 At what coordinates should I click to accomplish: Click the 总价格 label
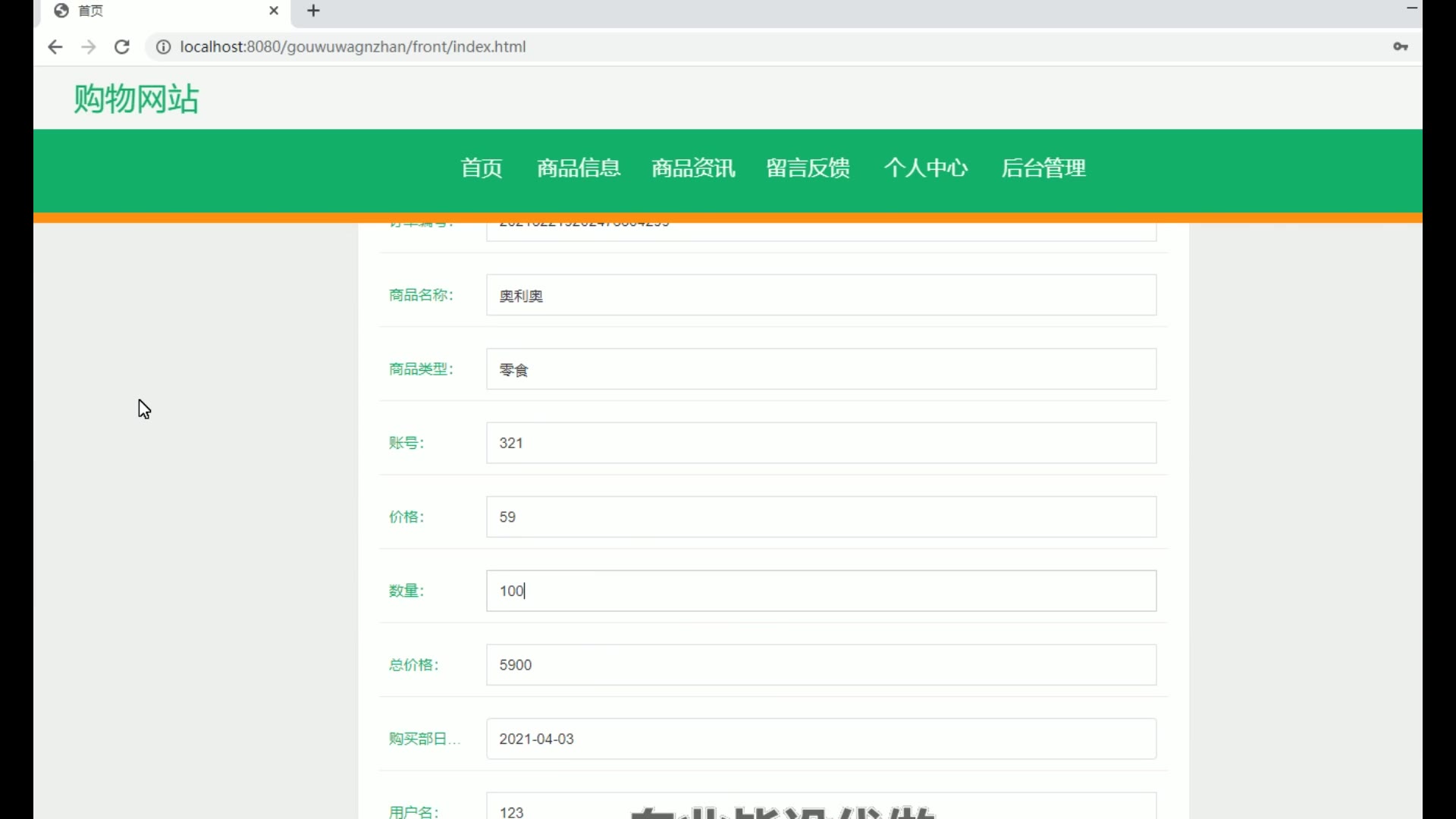[x=413, y=665]
